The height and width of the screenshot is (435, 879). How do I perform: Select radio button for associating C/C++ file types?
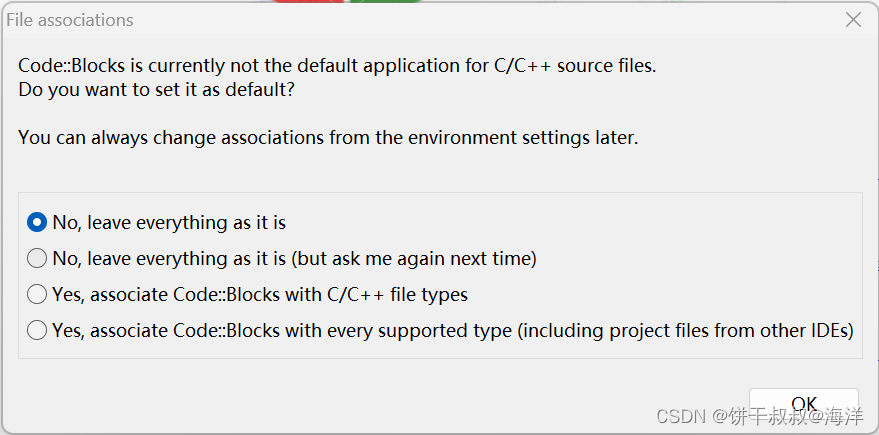pos(37,294)
